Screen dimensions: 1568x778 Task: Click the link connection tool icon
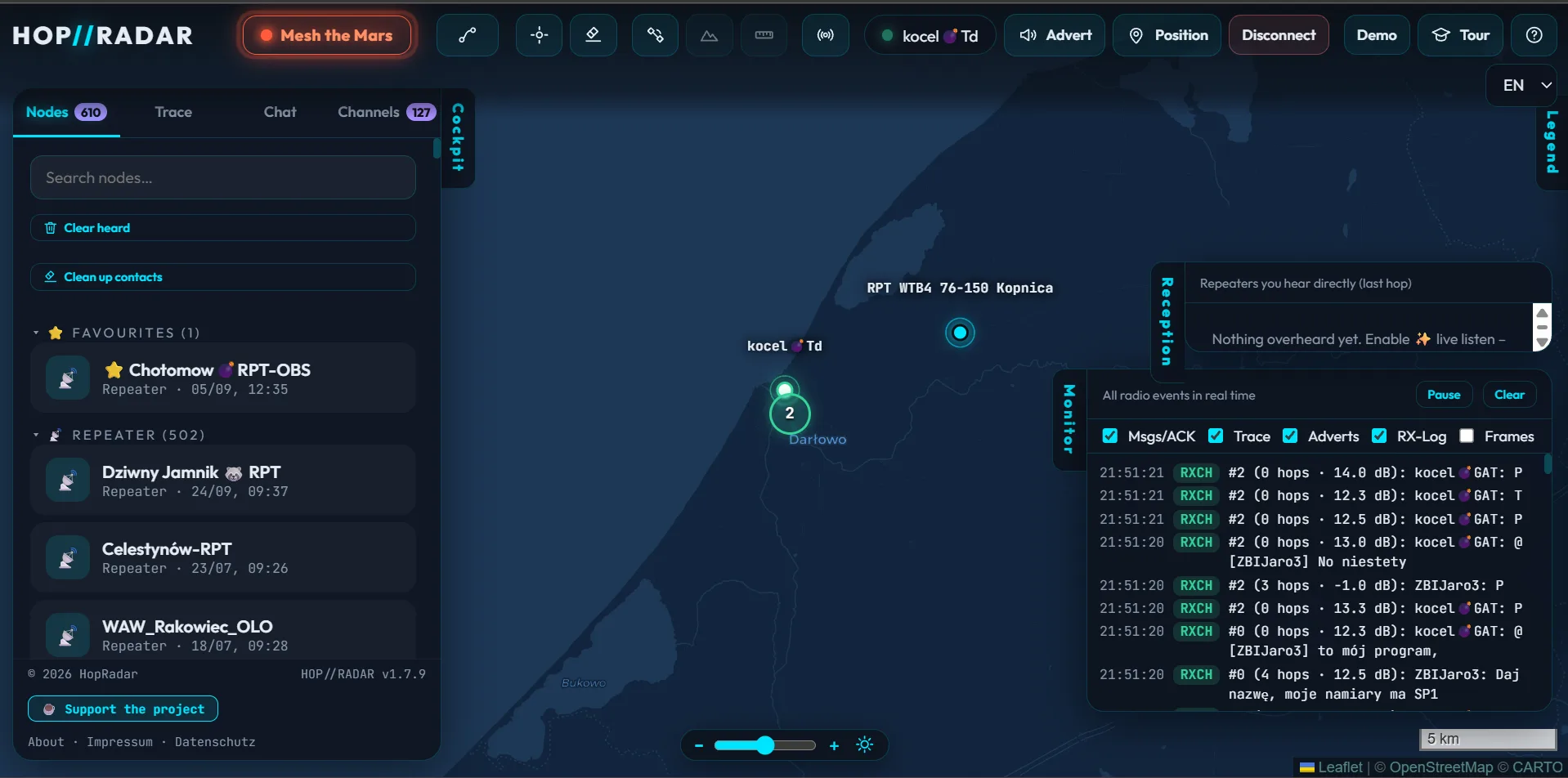click(x=655, y=35)
